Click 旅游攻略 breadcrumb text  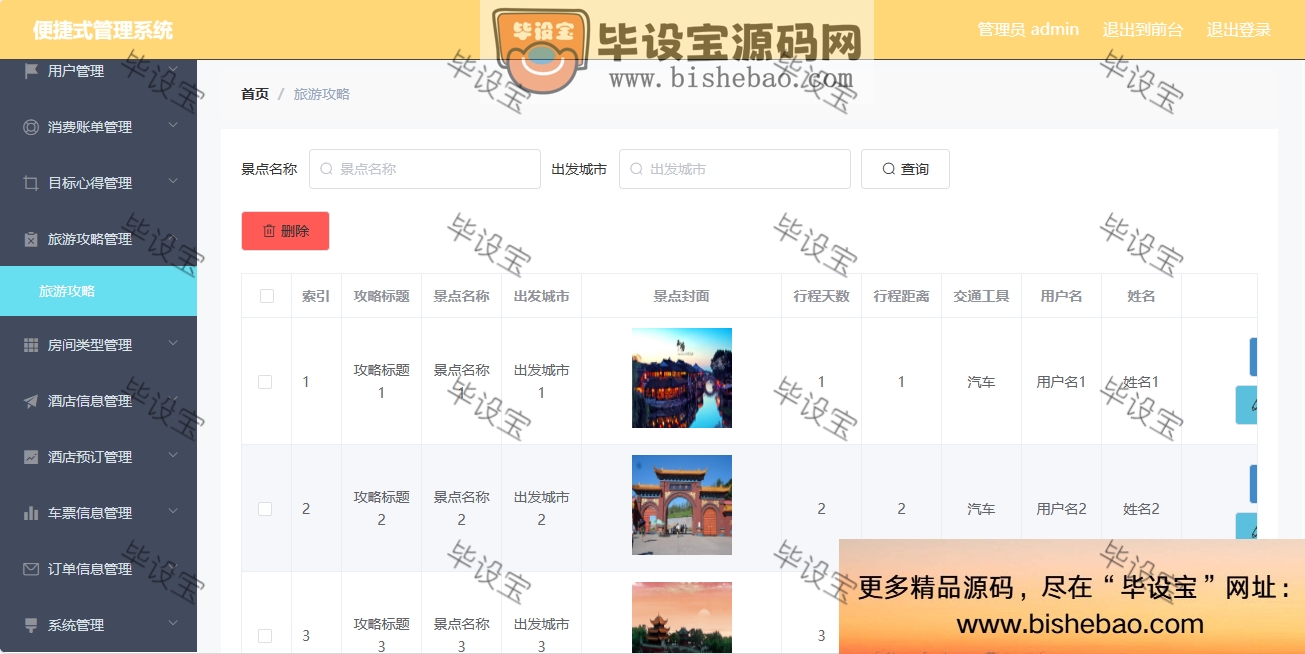coord(322,94)
